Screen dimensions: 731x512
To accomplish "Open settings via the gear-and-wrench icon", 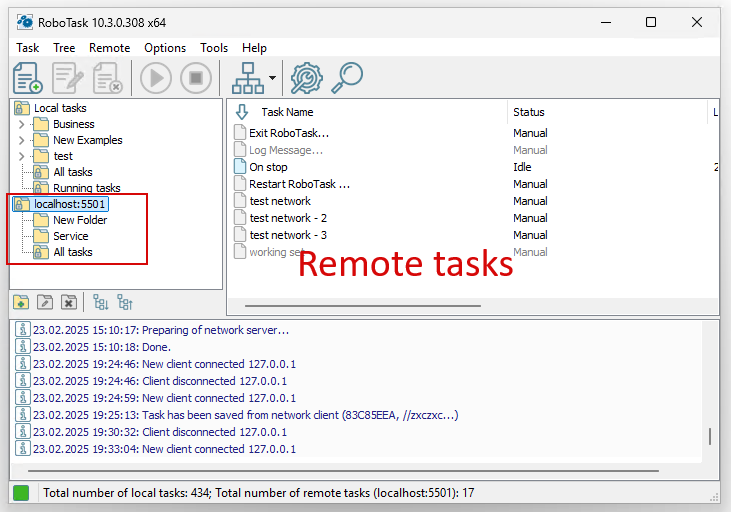I will click(306, 78).
